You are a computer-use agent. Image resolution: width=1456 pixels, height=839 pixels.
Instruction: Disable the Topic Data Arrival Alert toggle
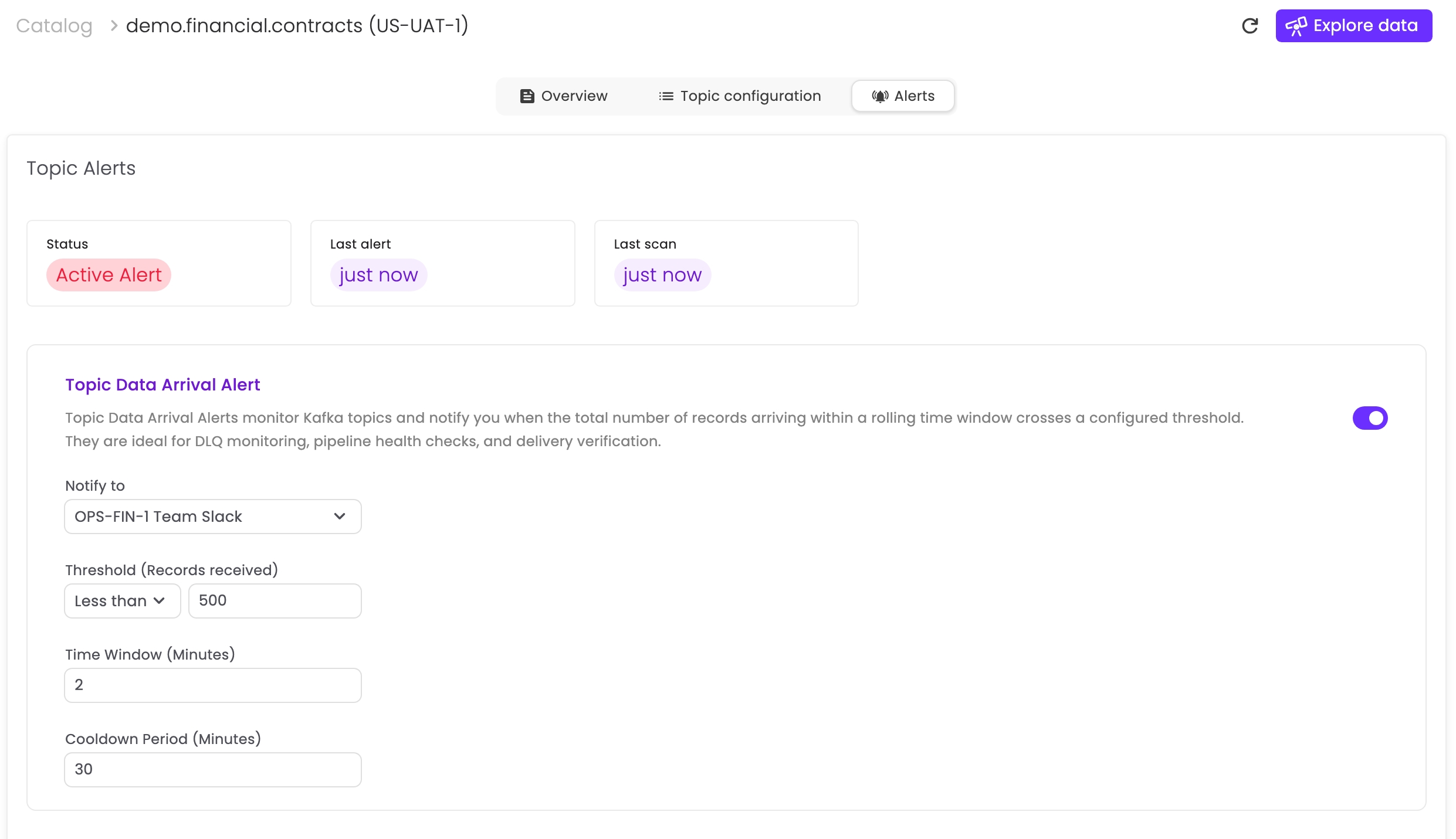[x=1370, y=418]
